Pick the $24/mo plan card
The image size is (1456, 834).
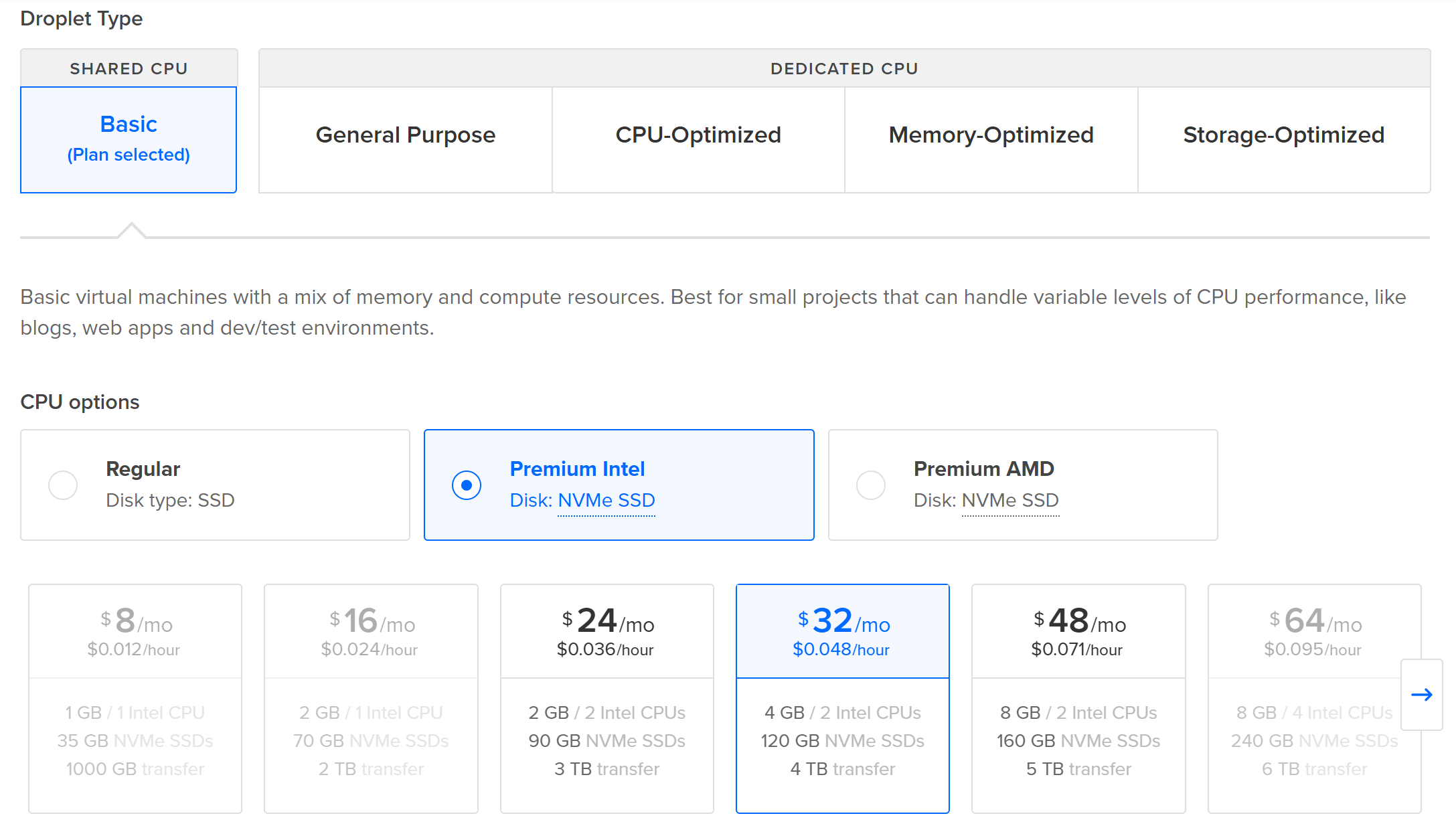click(x=607, y=698)
